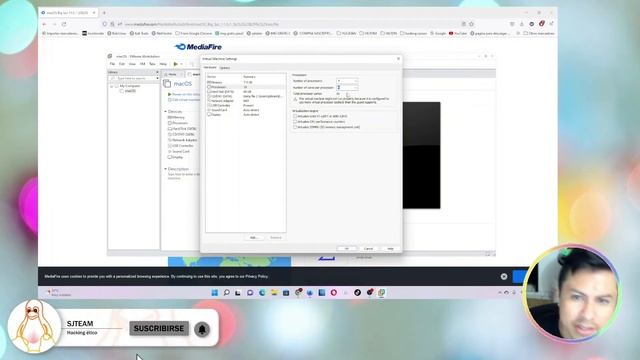Open the Number of cores per processor dropdown

[x=347, y=87]
